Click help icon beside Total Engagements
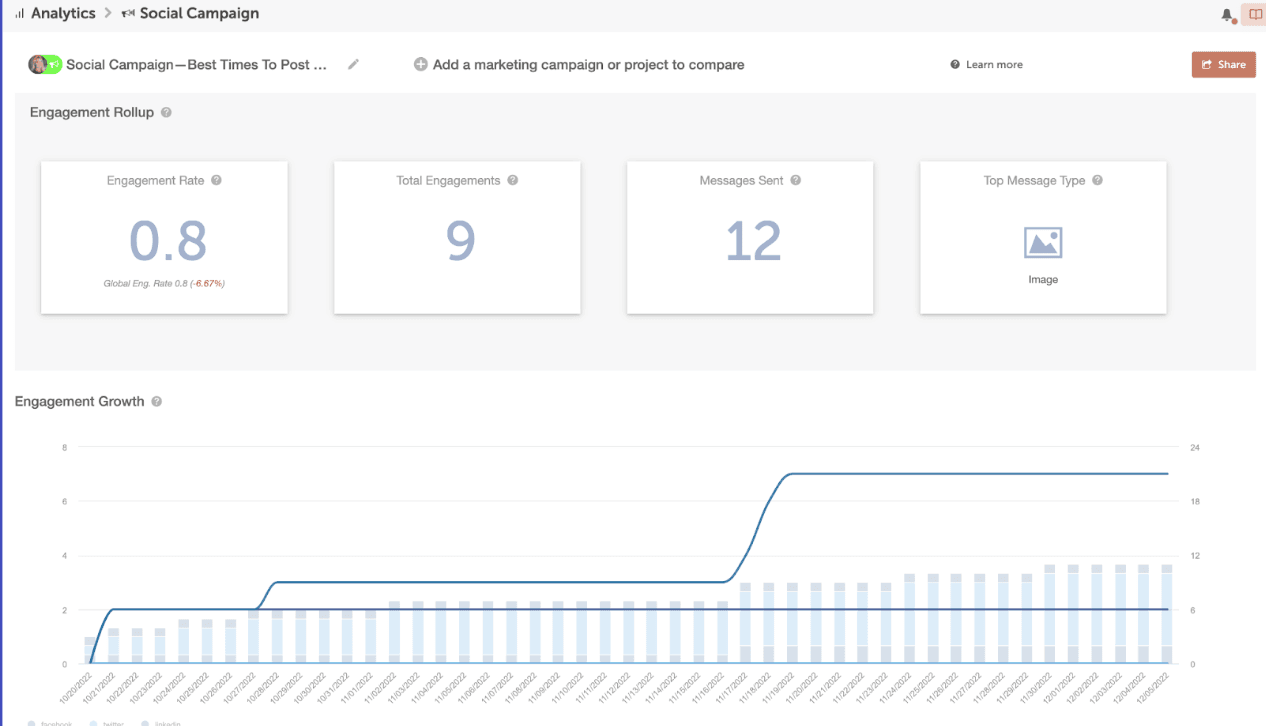Viewport: 1266px width, 726px height. coord(512,181)
